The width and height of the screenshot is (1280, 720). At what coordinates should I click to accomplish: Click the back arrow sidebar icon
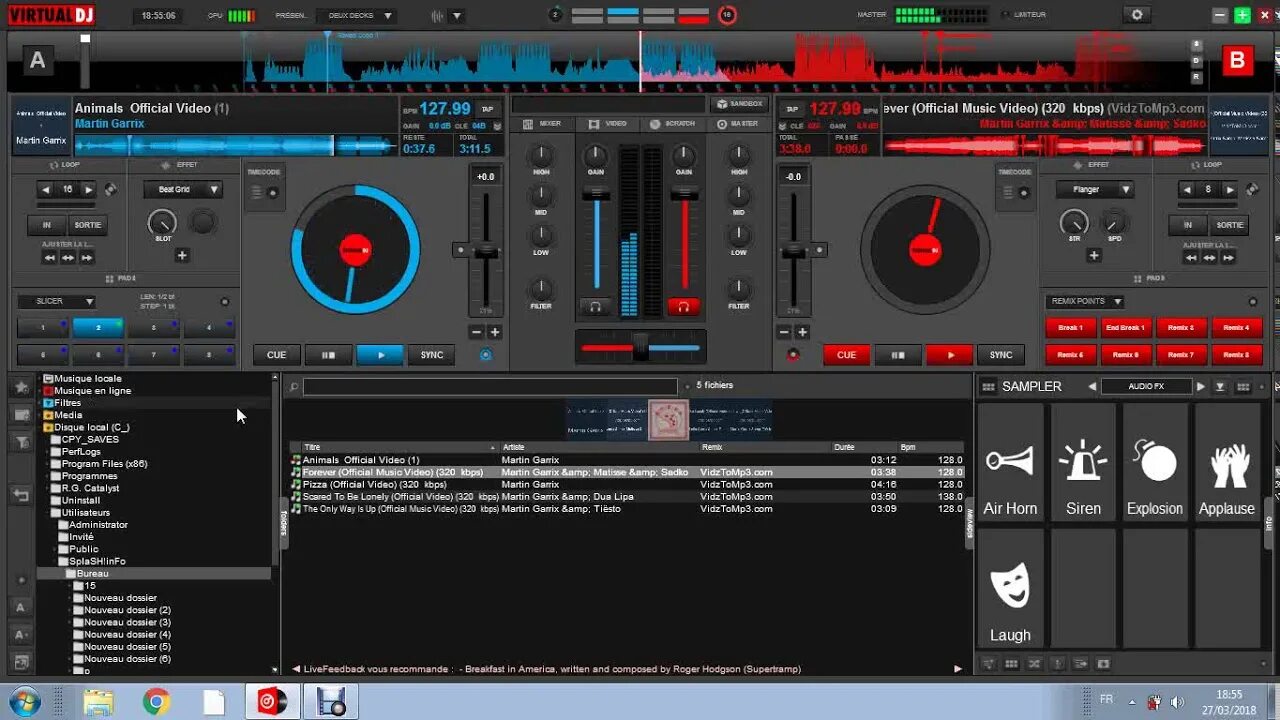point(21,495)
